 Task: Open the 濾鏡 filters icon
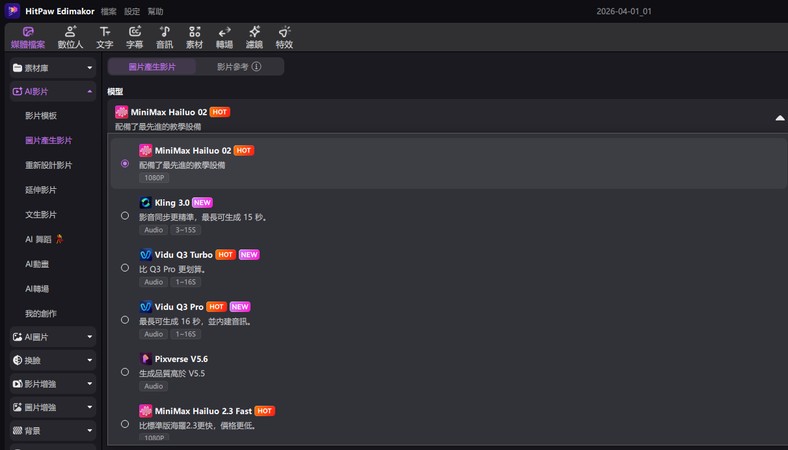pyautogui.click(x=254, y=37)
